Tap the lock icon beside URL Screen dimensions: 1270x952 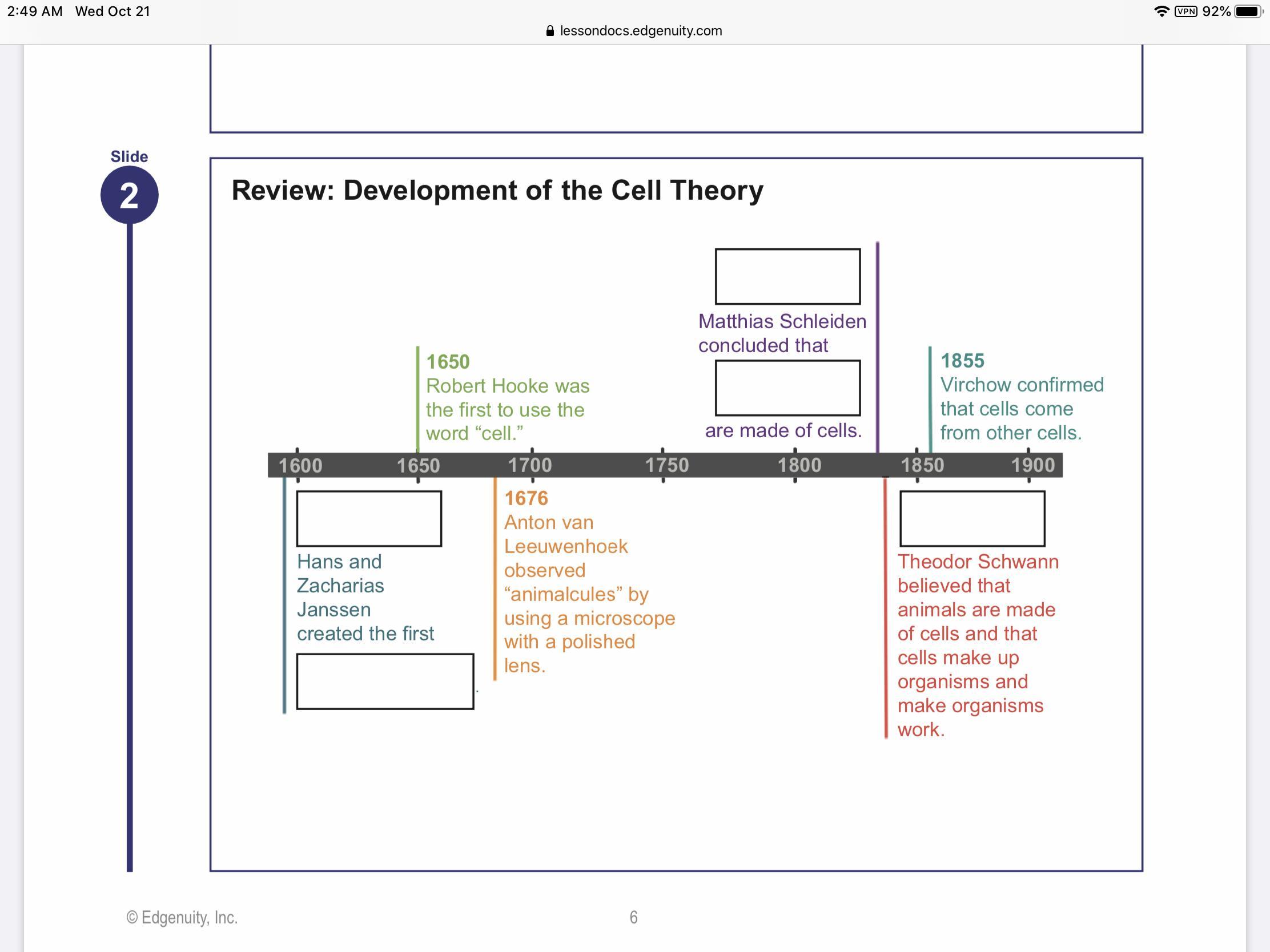point(549,31)
